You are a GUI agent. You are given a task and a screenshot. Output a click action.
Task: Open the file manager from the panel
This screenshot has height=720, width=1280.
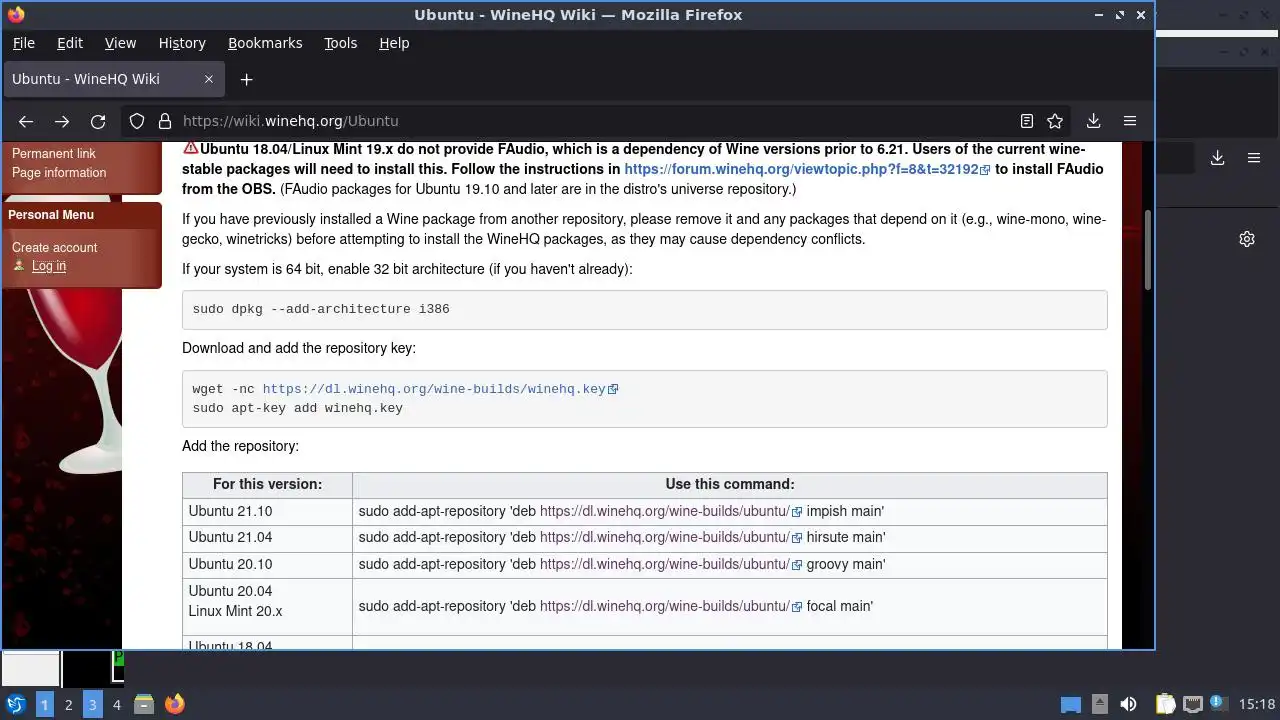(144, 704)
